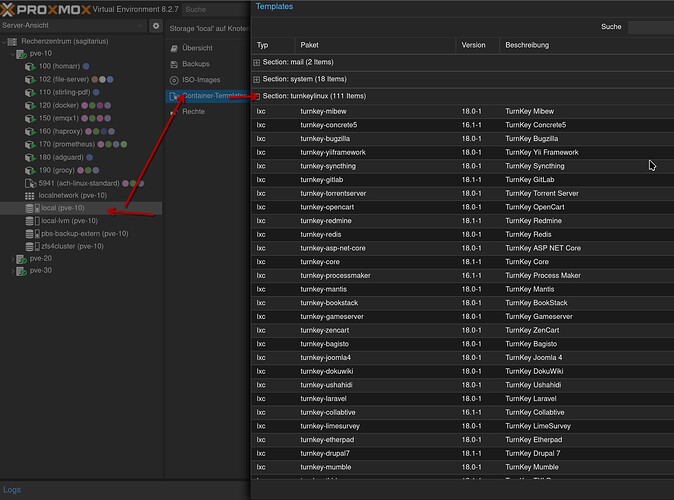Click the Rechenzentrum datacenter icon
The height and width of the screenshot is (500, 674).
point(12,41)
